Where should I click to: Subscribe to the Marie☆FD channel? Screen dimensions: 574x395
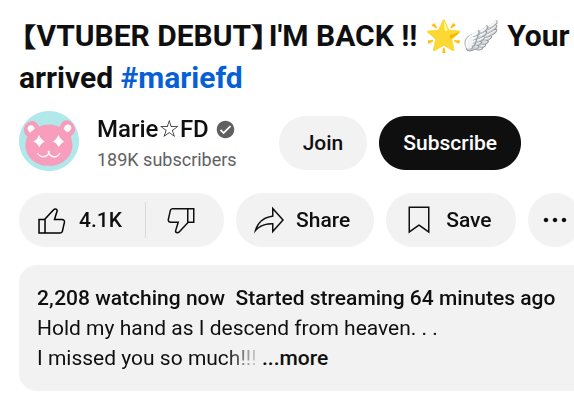(x=450, y=143)
